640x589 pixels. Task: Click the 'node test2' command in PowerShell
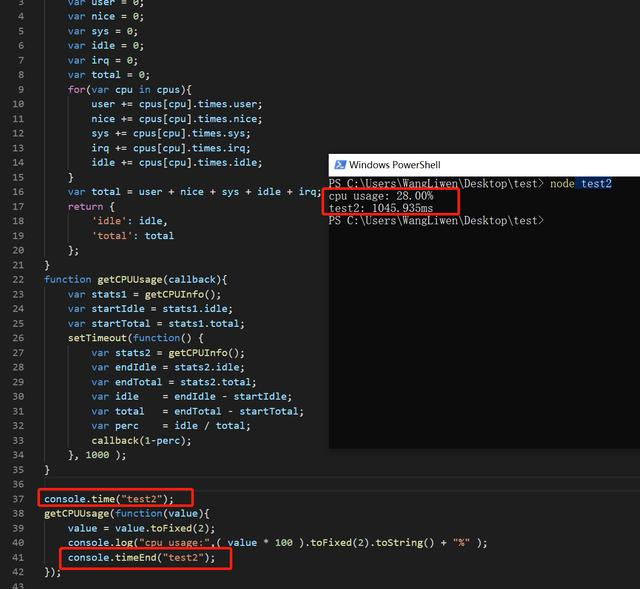pyautogui.click(x=580, y=184)
